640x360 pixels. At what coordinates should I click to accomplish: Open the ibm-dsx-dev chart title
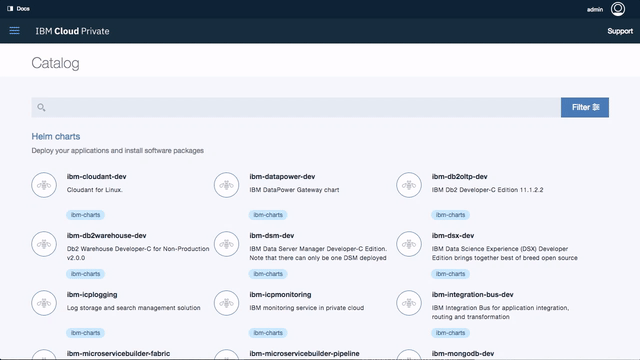(453, 236)
